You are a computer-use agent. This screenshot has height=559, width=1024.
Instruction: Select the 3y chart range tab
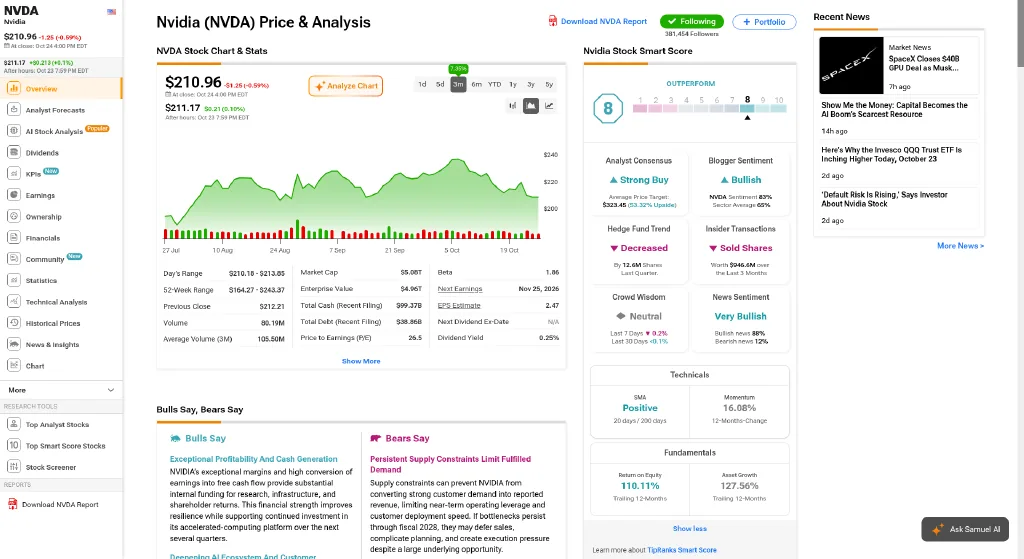click(531, 84)
